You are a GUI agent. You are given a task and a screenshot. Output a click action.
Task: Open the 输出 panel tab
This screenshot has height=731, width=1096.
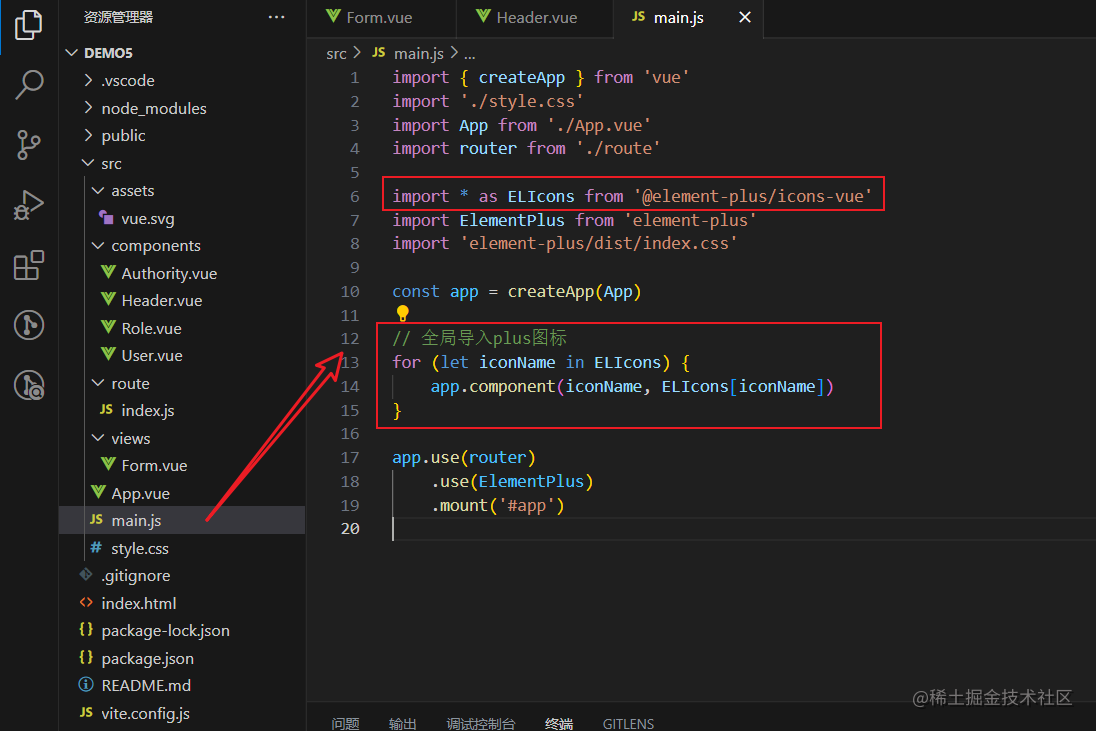point(403,723)
